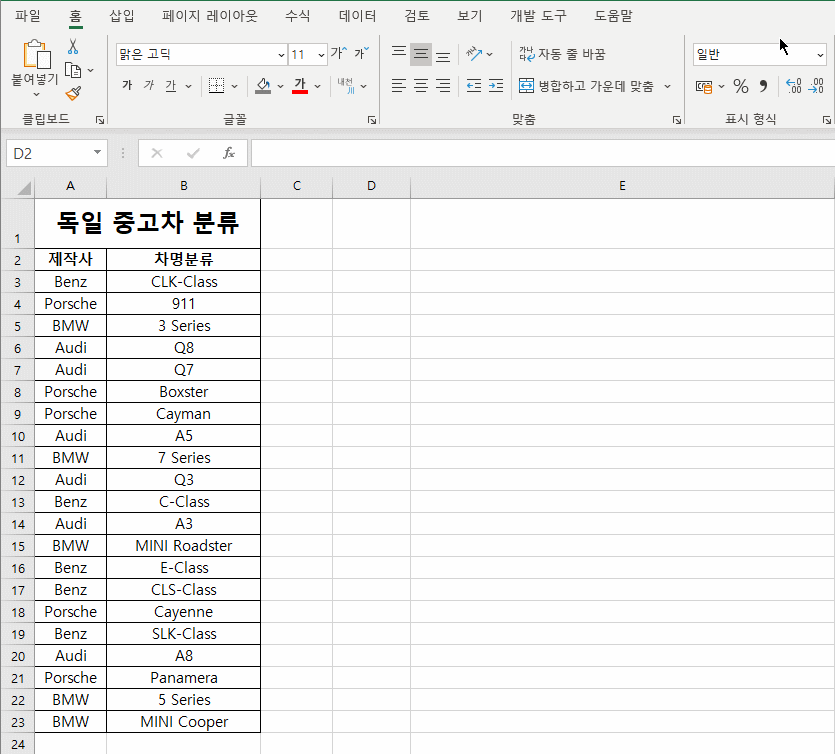The height and width of the screenshot is (754, 835).
Task: Expand font color dropdown arrow
Action: [317, 86]
